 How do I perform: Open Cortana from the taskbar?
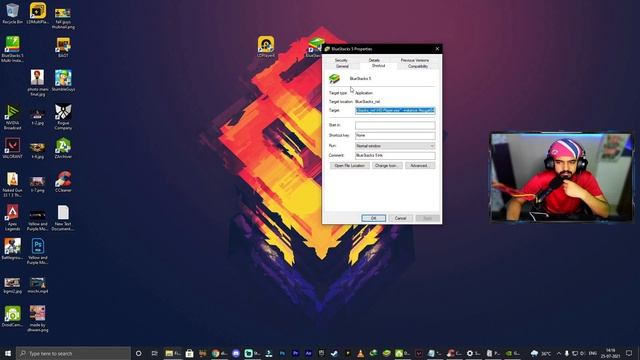point(138,353)
